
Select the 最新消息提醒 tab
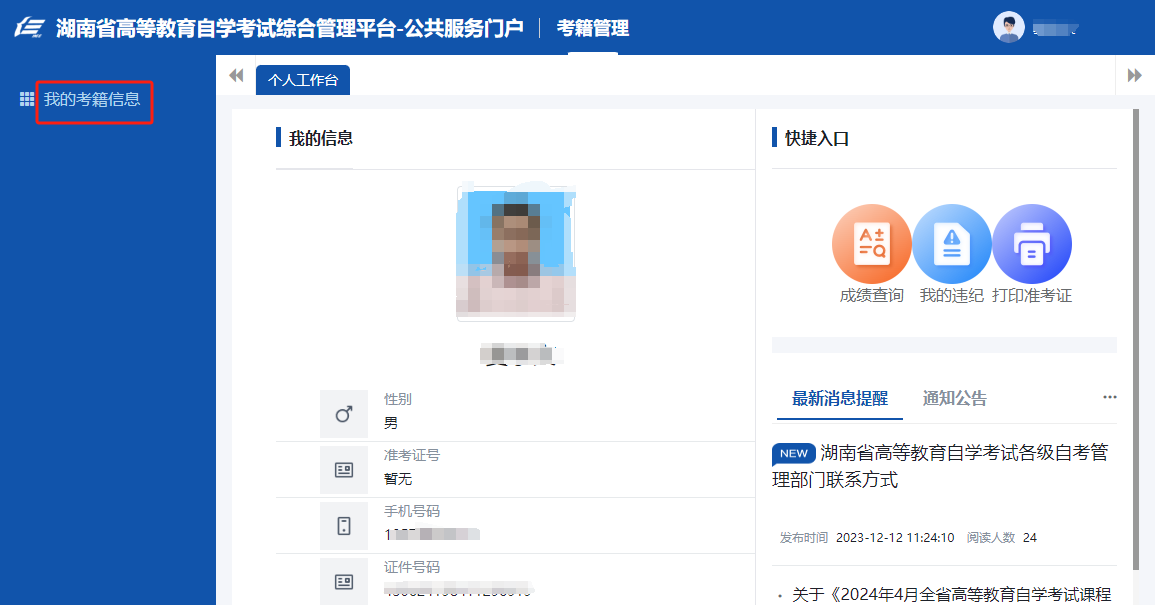[x=839, y=398]
